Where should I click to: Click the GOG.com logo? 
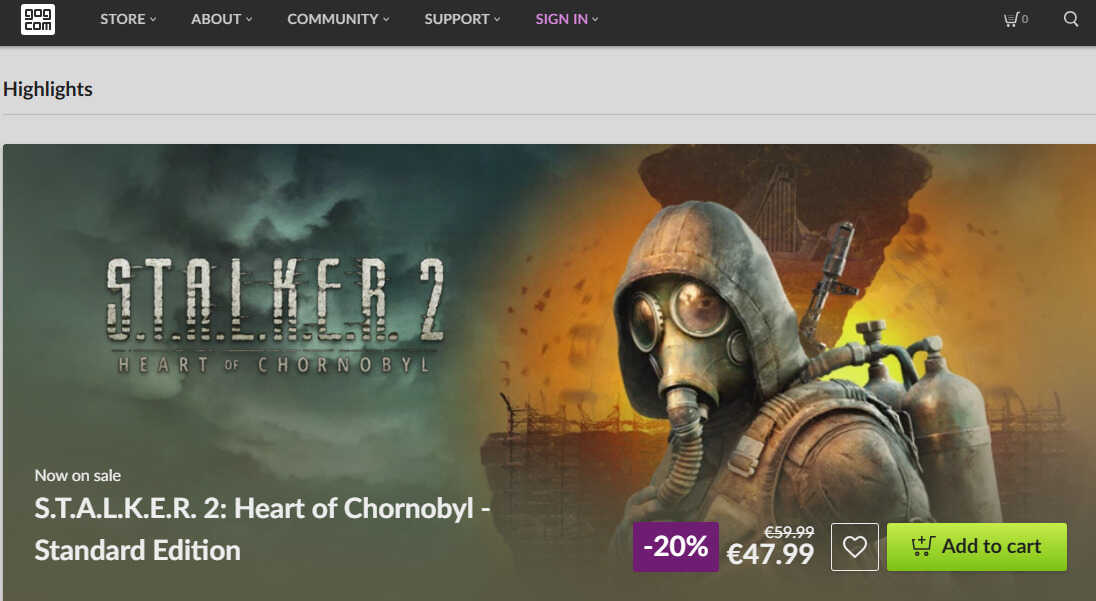(38, 19)
